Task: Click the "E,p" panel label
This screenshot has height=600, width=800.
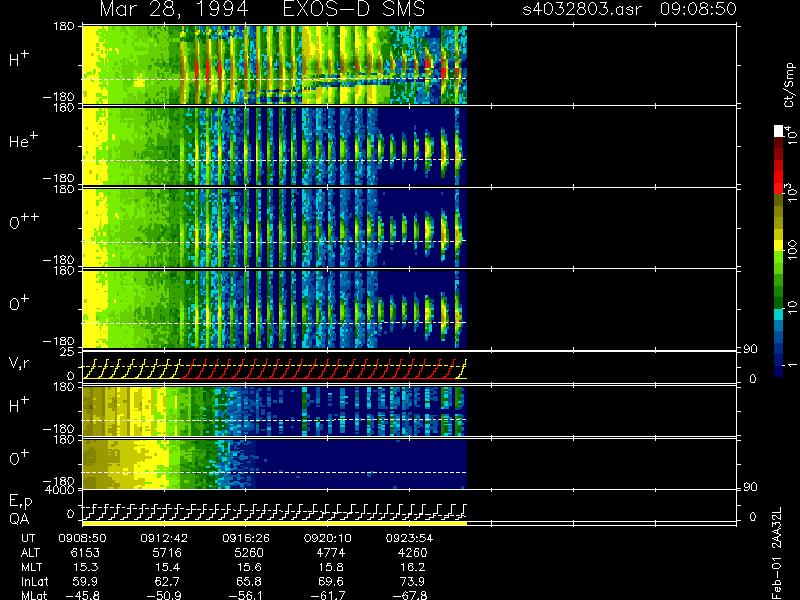Action: tap(20, 502)
